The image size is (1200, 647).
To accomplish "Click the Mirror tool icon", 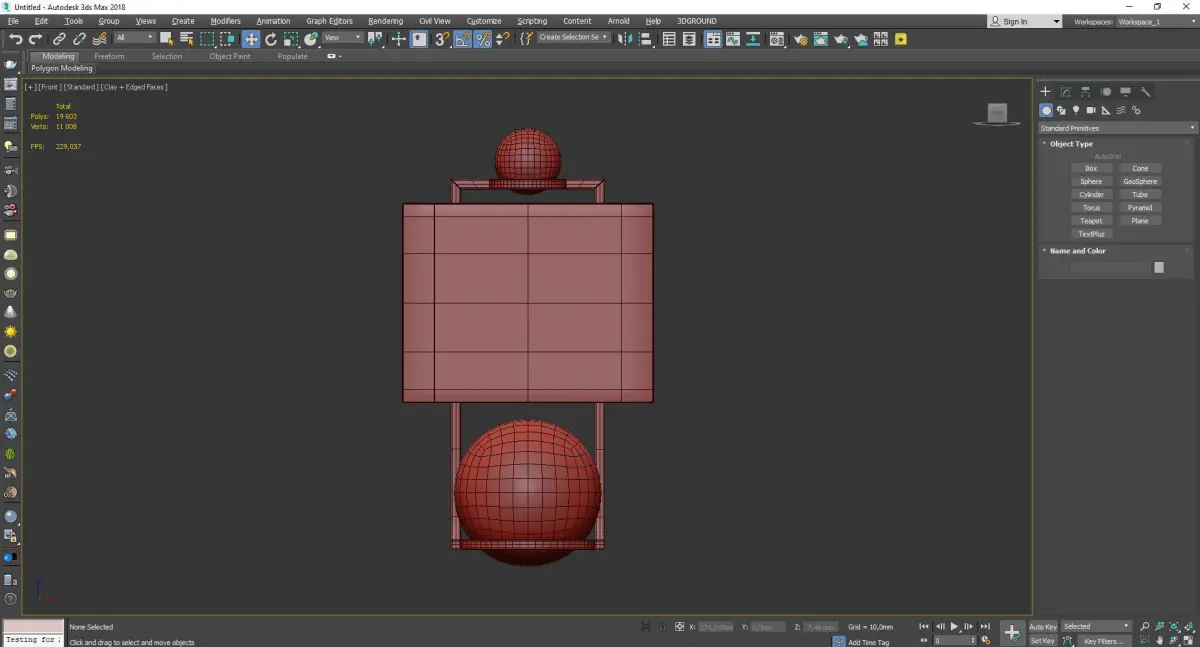I will (x=624, y=39).
